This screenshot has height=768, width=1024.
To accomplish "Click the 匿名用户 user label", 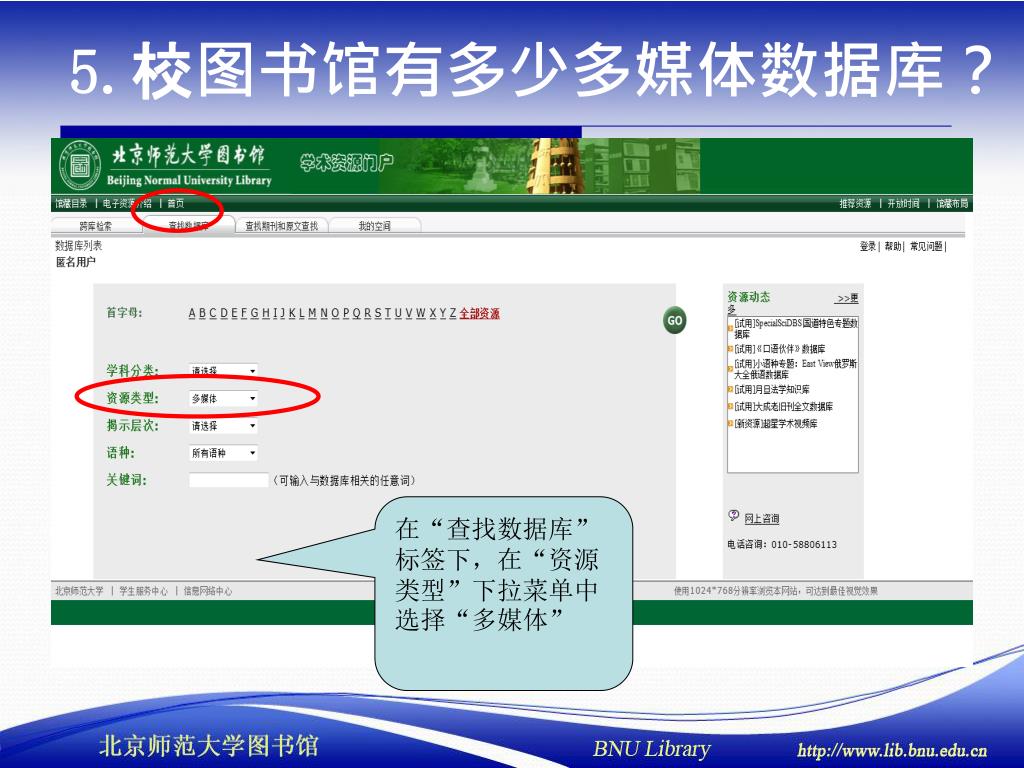I will pyautogui.click(x=76, y=262).
